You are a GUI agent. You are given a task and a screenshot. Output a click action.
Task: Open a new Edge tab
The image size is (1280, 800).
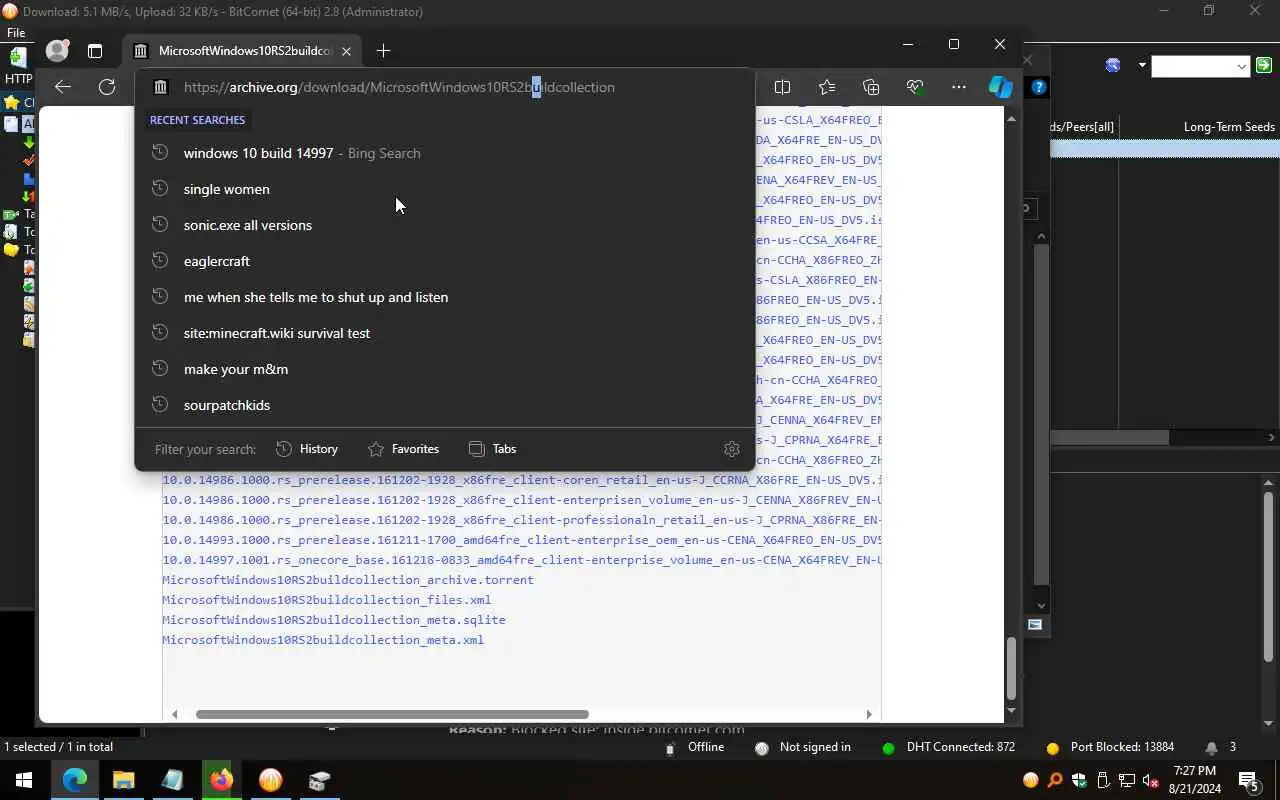coord(383,51)
